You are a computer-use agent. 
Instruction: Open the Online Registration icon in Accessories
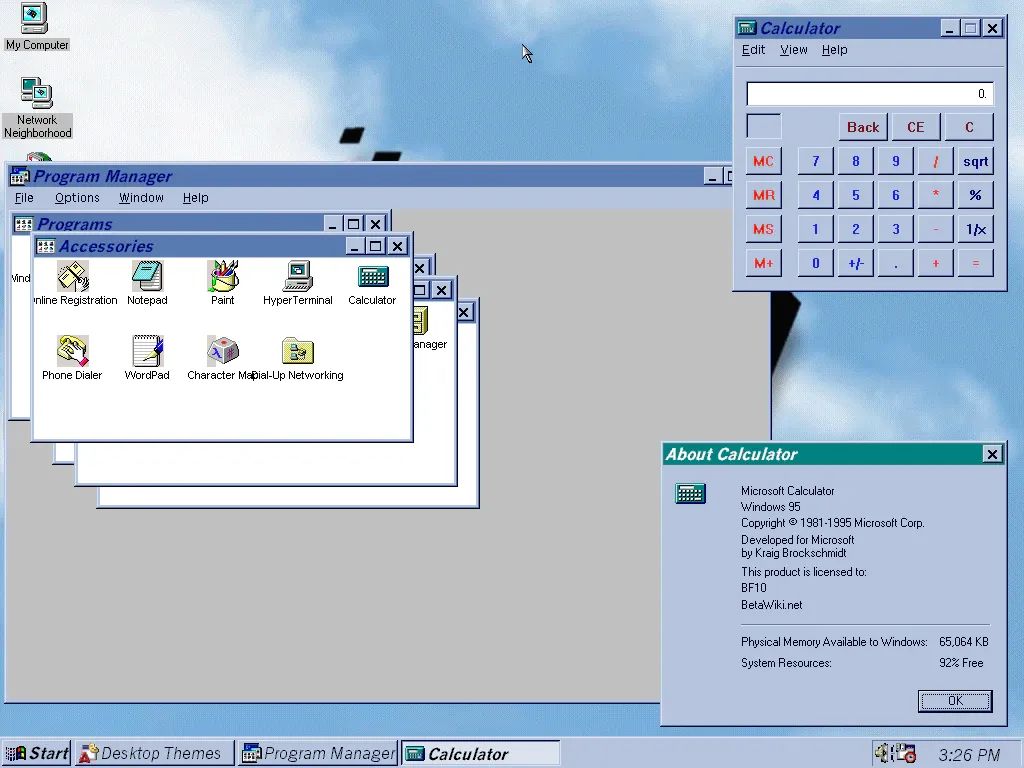(73, 277)
